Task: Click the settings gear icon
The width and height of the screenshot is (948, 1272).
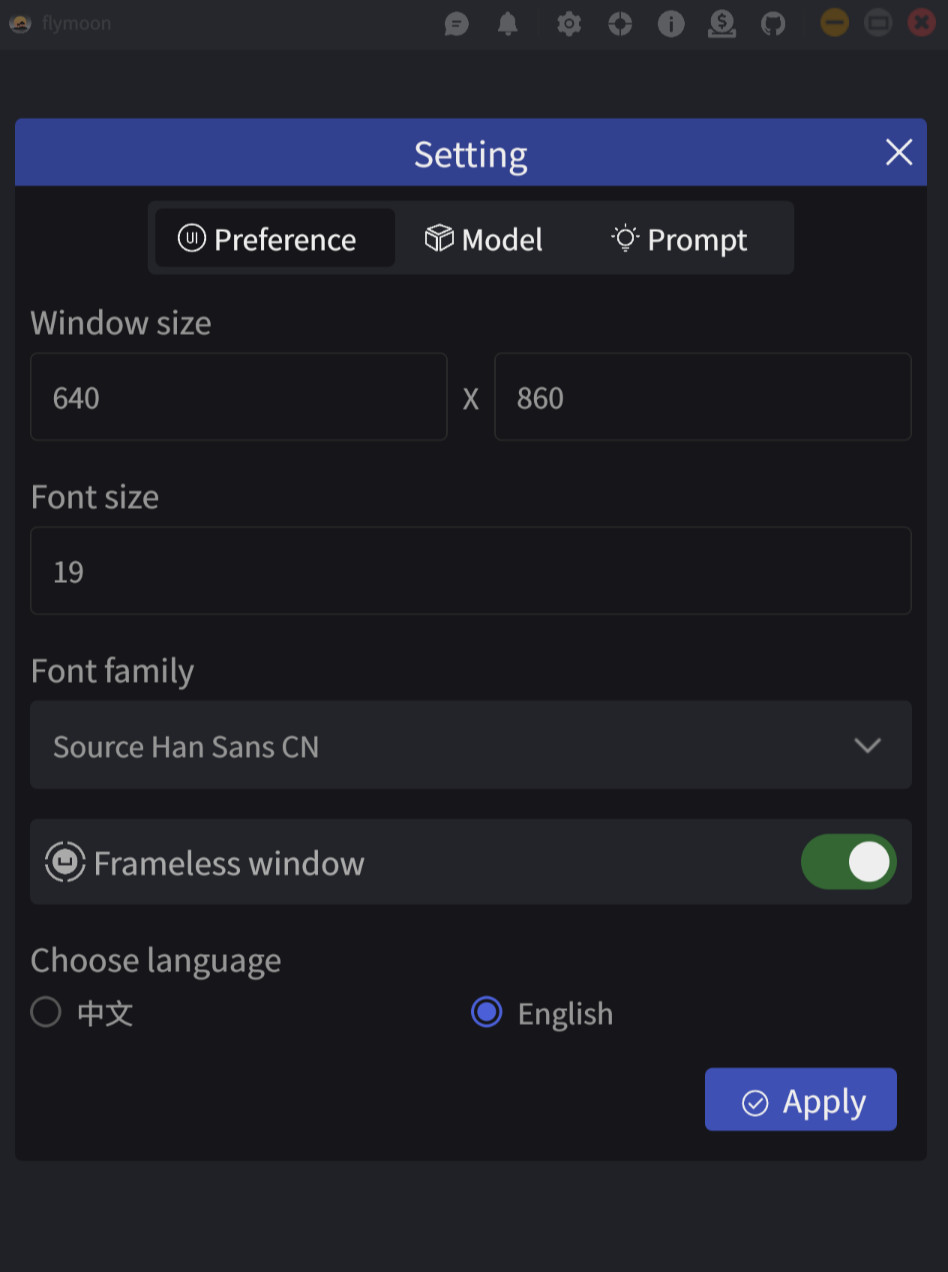Action: coord(569,23)
